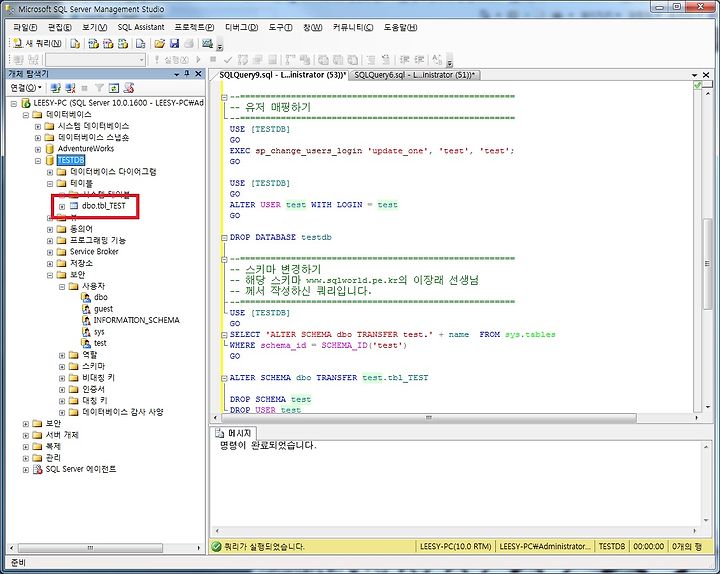Image resolution: width=720 pixels, height=574 pixels.
Task: Select the dbo user under 사용자
Action: coord(101,297)
